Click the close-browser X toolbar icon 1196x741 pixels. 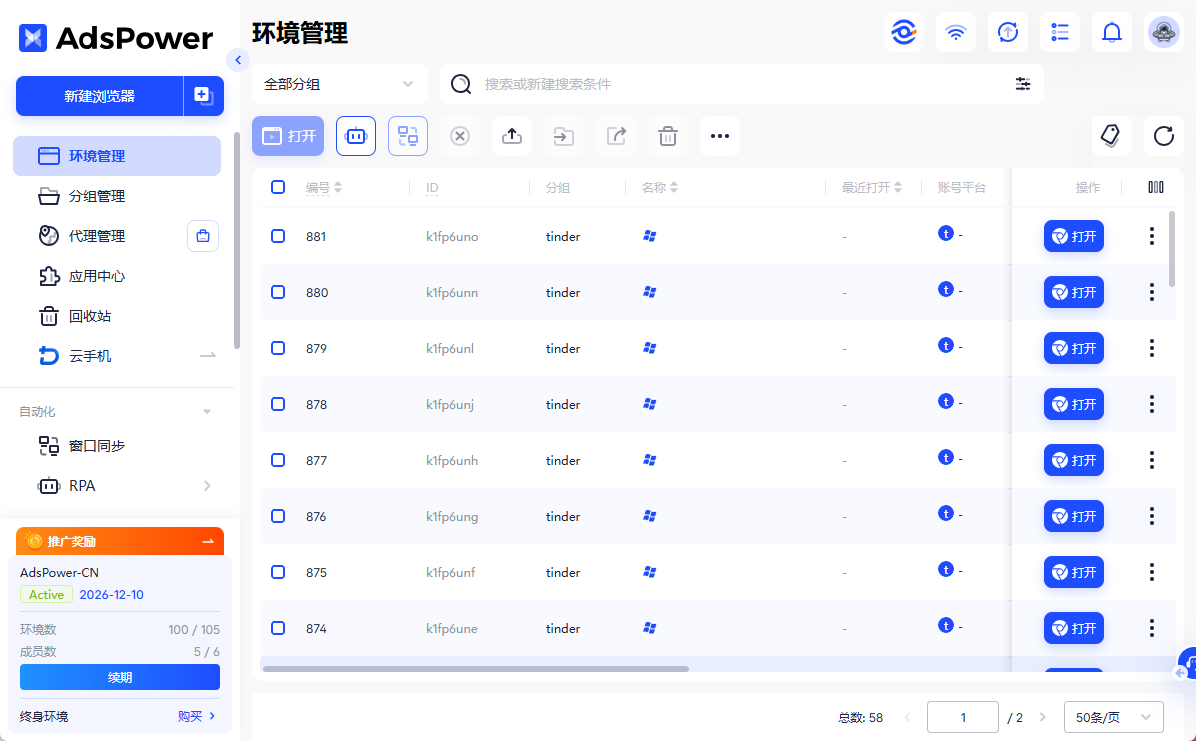[x=460, y=136]
